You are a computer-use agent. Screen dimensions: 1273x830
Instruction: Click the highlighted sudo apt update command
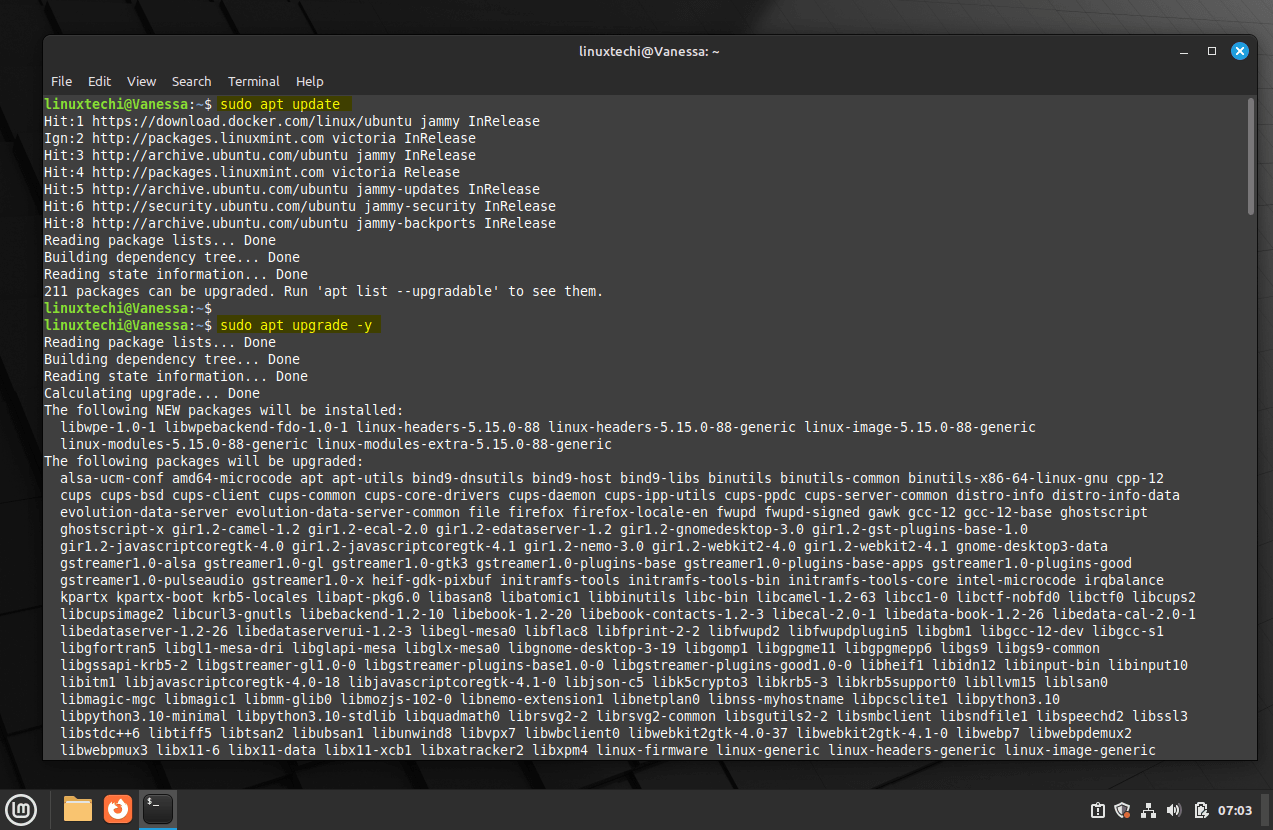pos(283,103)
